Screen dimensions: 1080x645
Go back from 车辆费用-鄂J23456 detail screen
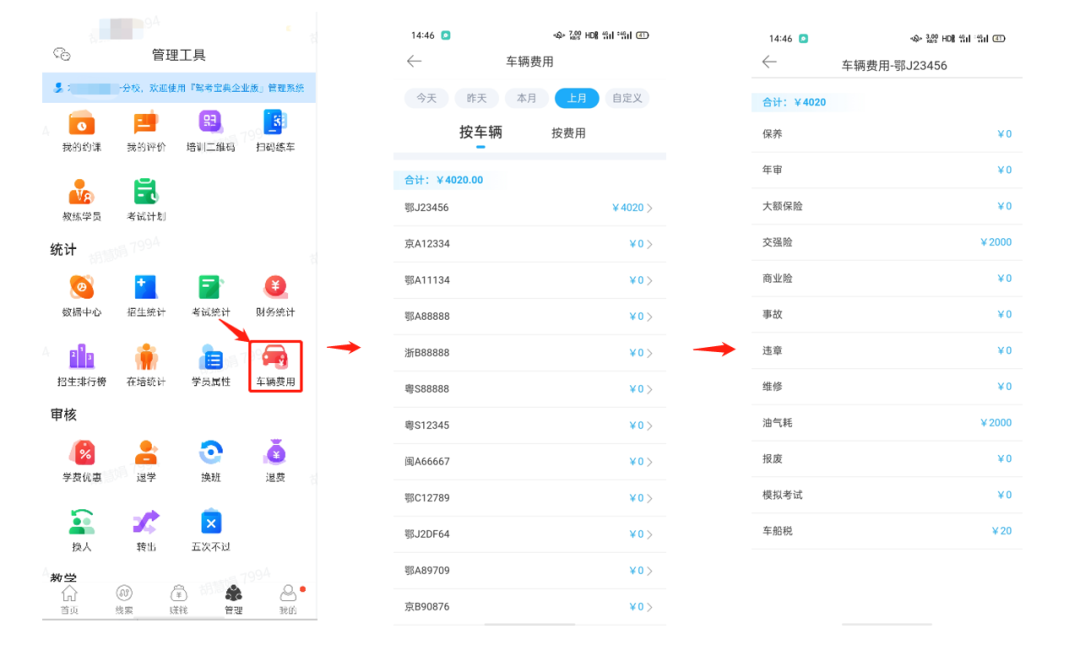[x=769, y=62]
